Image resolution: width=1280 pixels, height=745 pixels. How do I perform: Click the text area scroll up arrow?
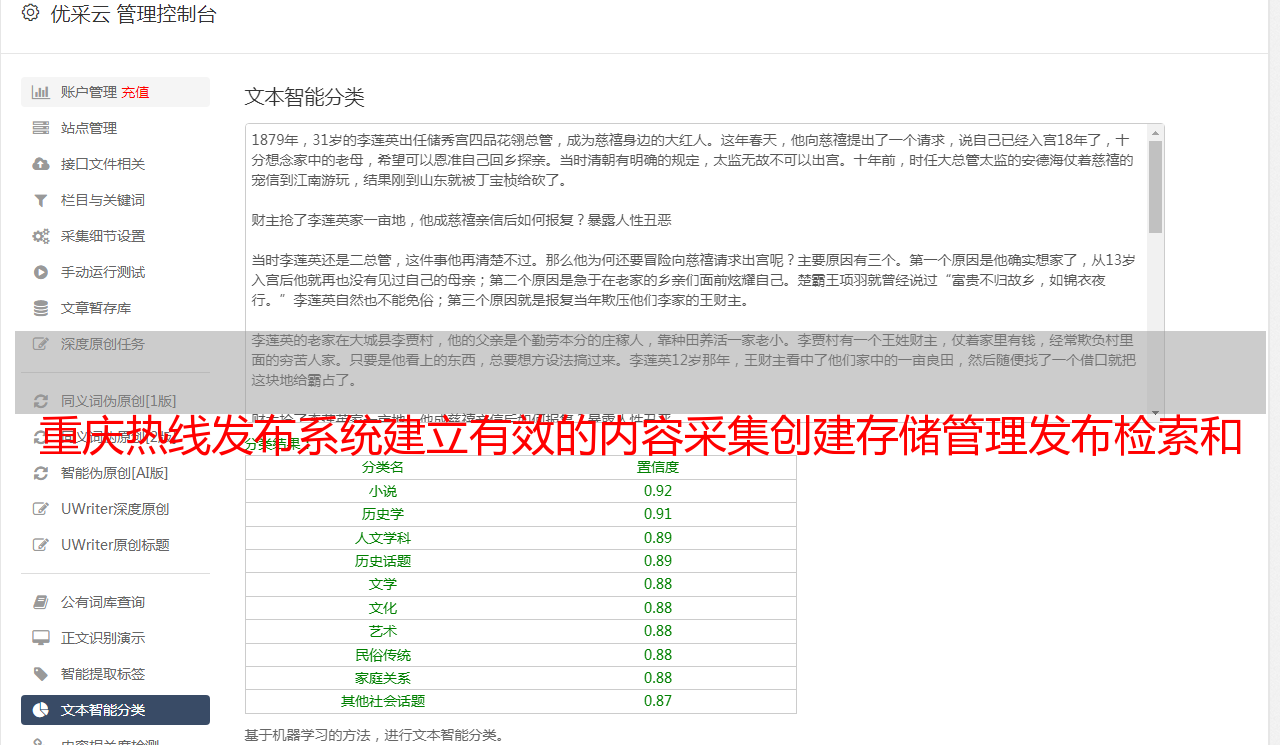[x=1155, y=132]
